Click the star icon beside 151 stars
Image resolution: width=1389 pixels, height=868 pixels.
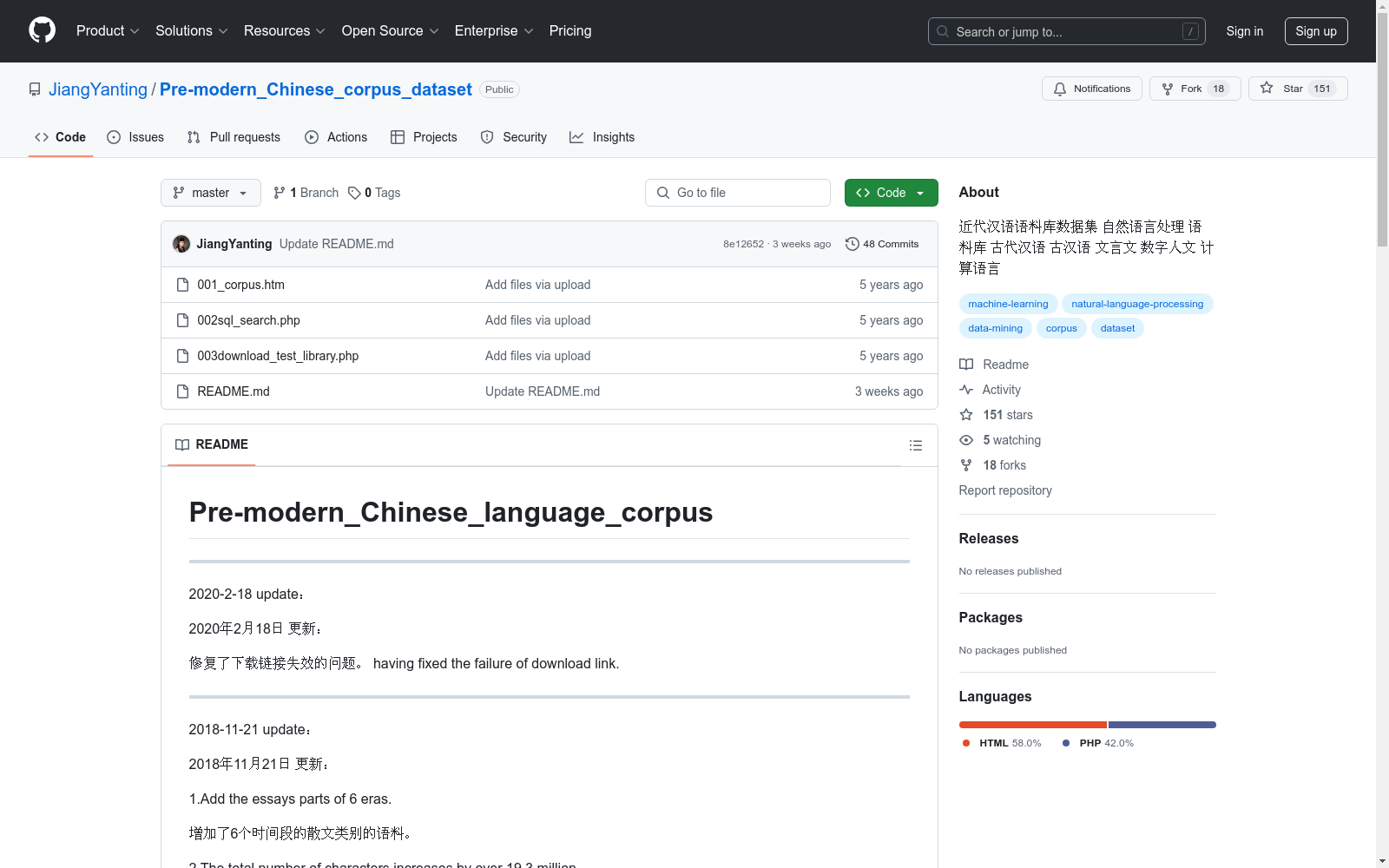tap(966, 415)
